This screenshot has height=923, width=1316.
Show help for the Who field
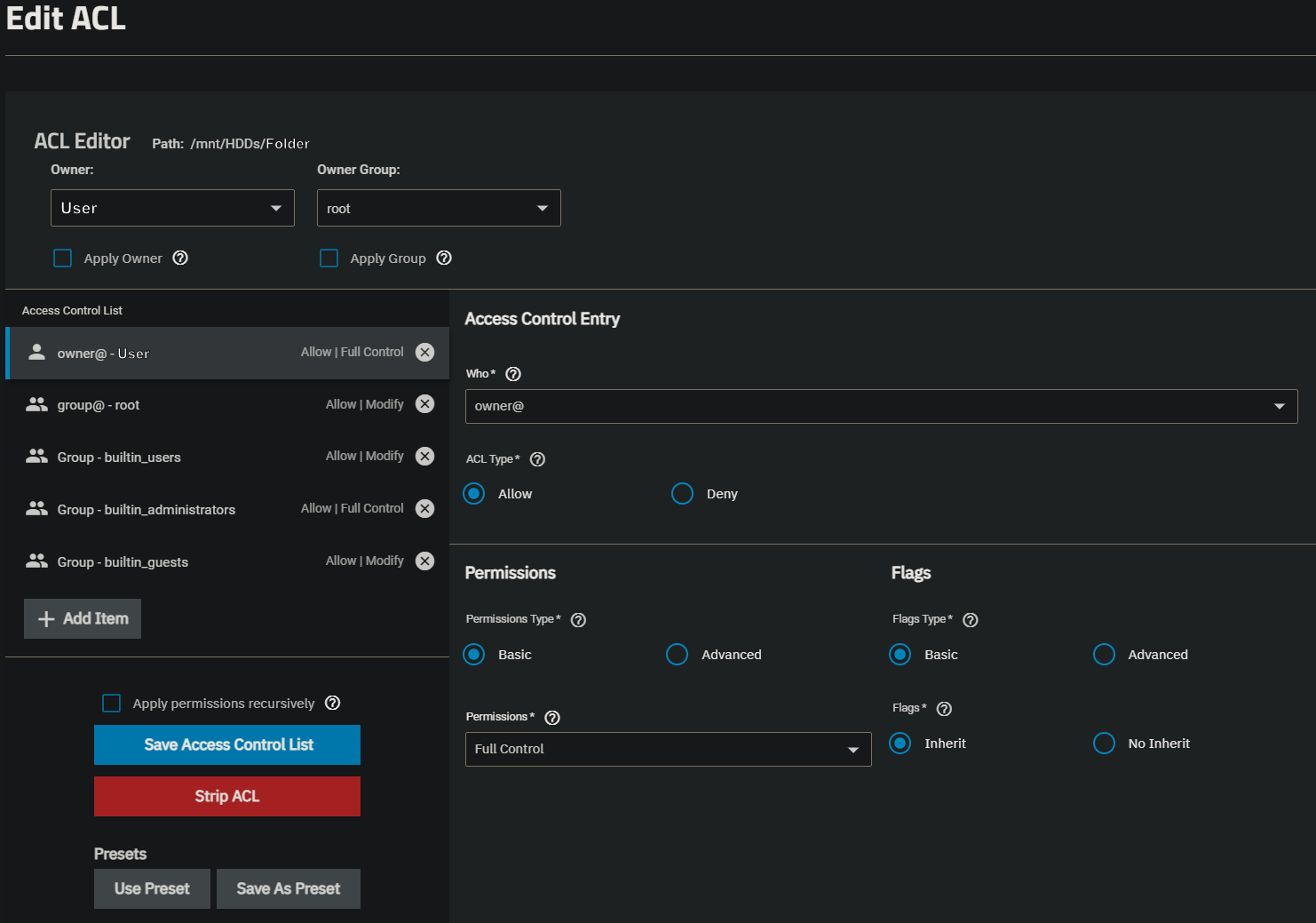pos(513,374)
